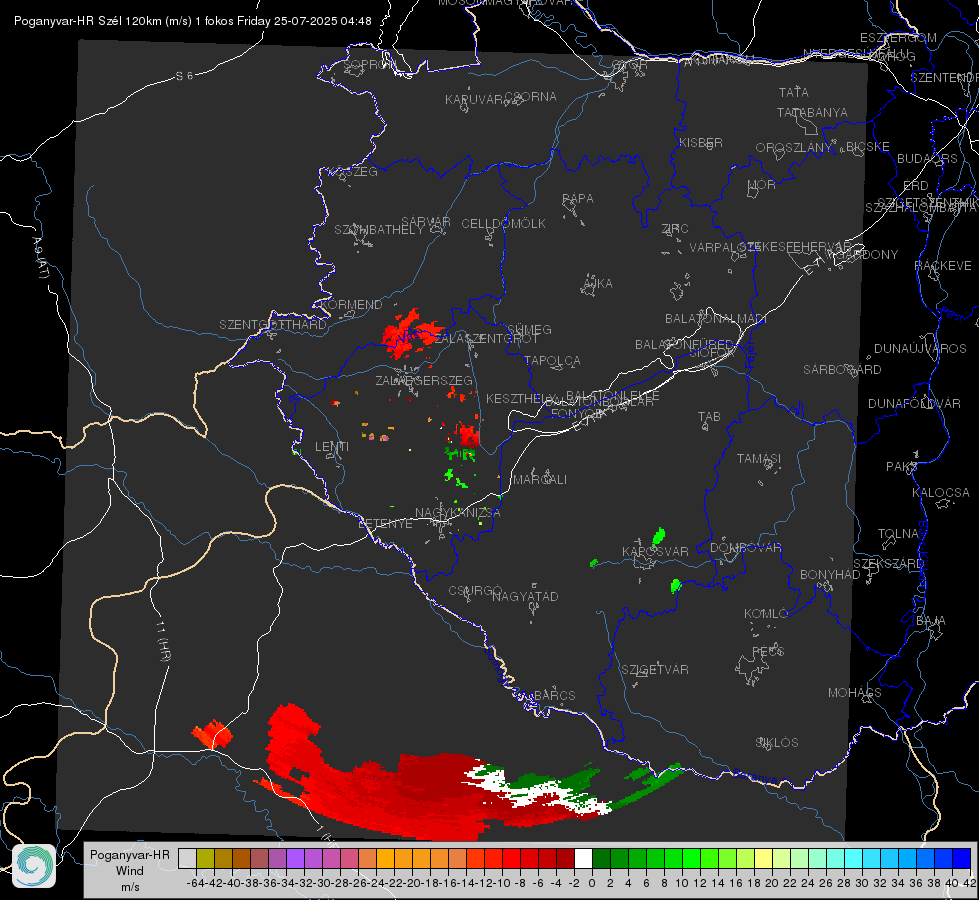The height and width of the screenshot is (900, 979).
Task: Click the BONYHÁD city label
Action: pyautogui.click(x=830, y=575)
